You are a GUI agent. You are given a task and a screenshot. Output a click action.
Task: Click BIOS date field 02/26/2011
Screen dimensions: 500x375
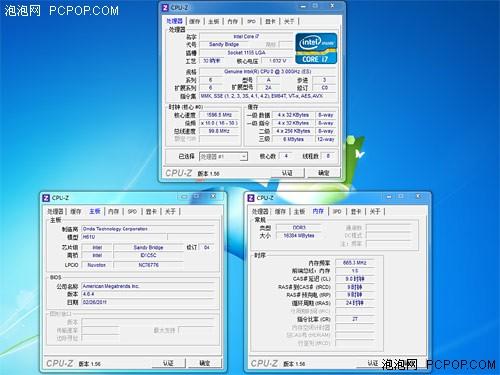[148, 302]
